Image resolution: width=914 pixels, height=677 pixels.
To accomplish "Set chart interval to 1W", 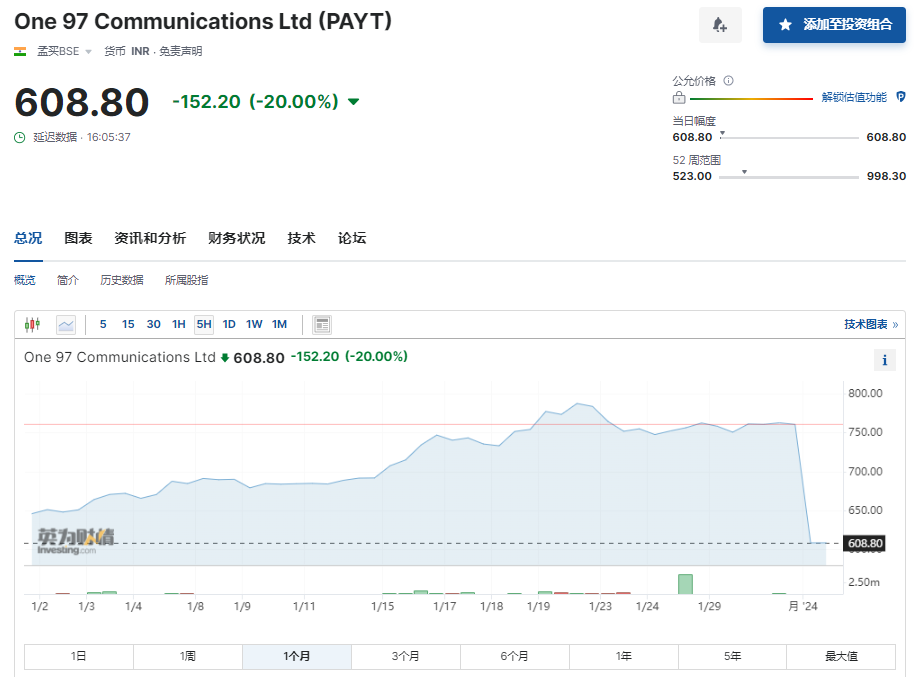I will pos(254,324).
